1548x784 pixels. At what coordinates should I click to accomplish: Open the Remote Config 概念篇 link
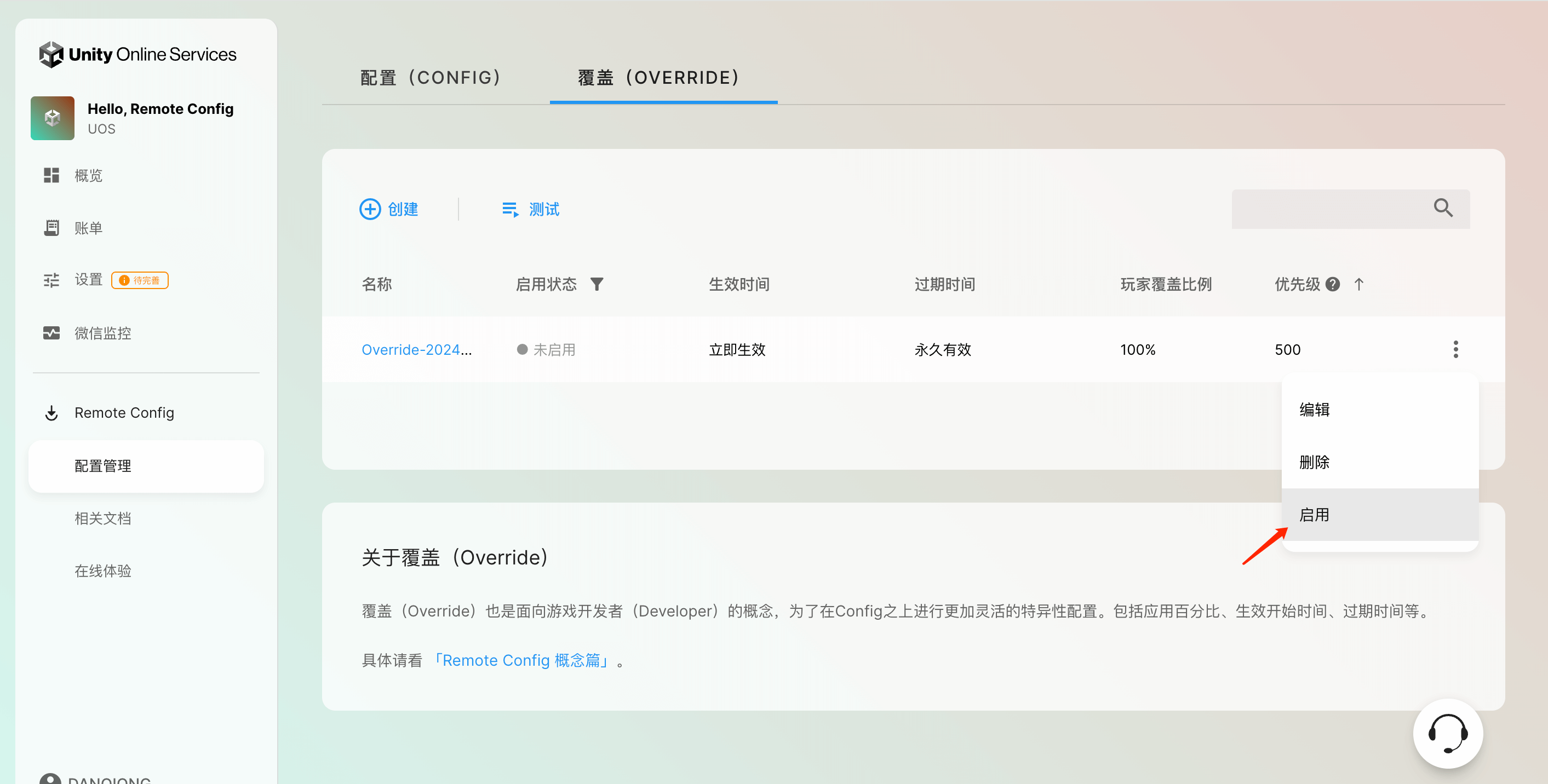click(x=521, y=660)
